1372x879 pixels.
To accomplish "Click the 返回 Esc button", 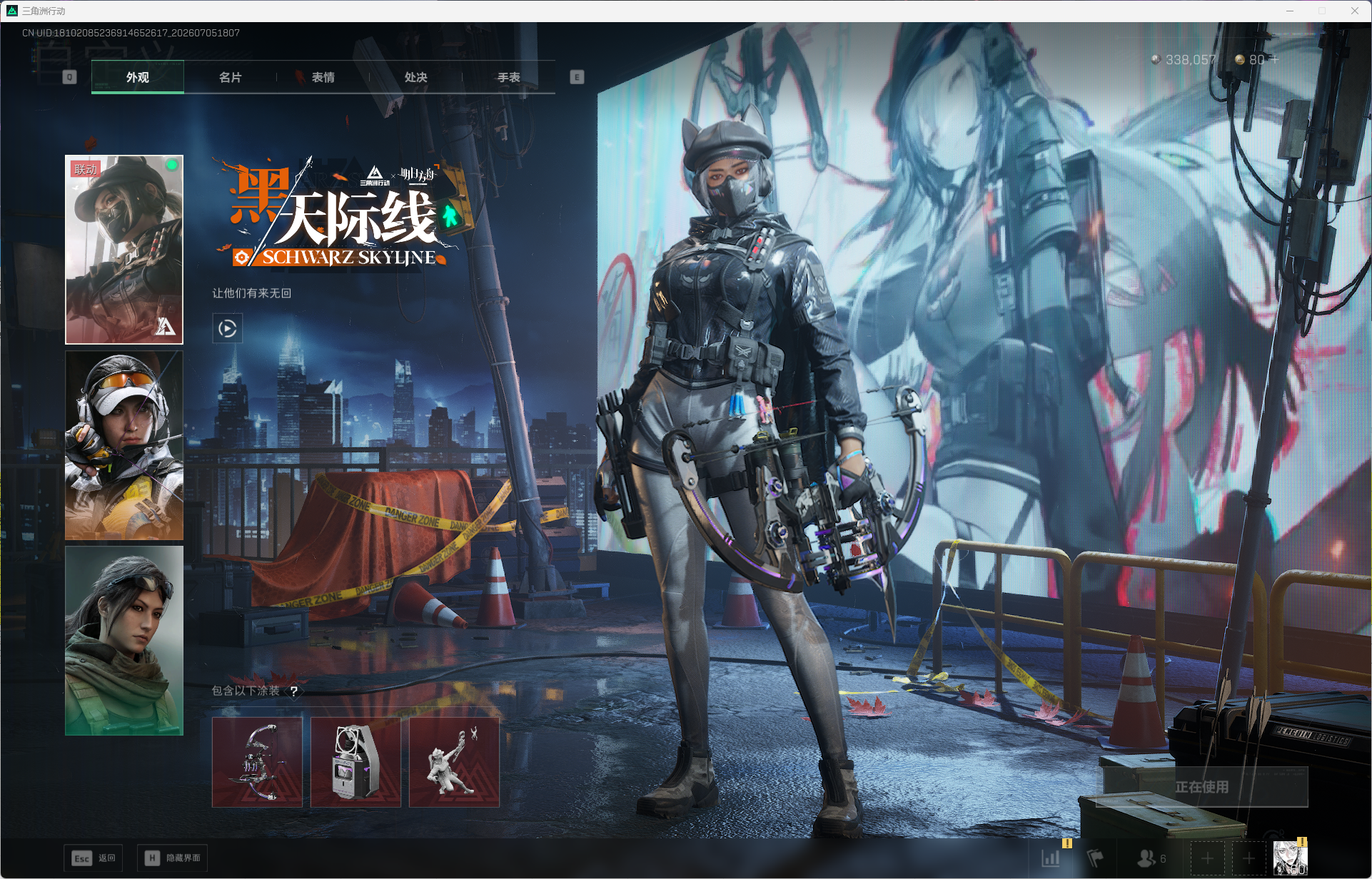I will tap(94, 858).
